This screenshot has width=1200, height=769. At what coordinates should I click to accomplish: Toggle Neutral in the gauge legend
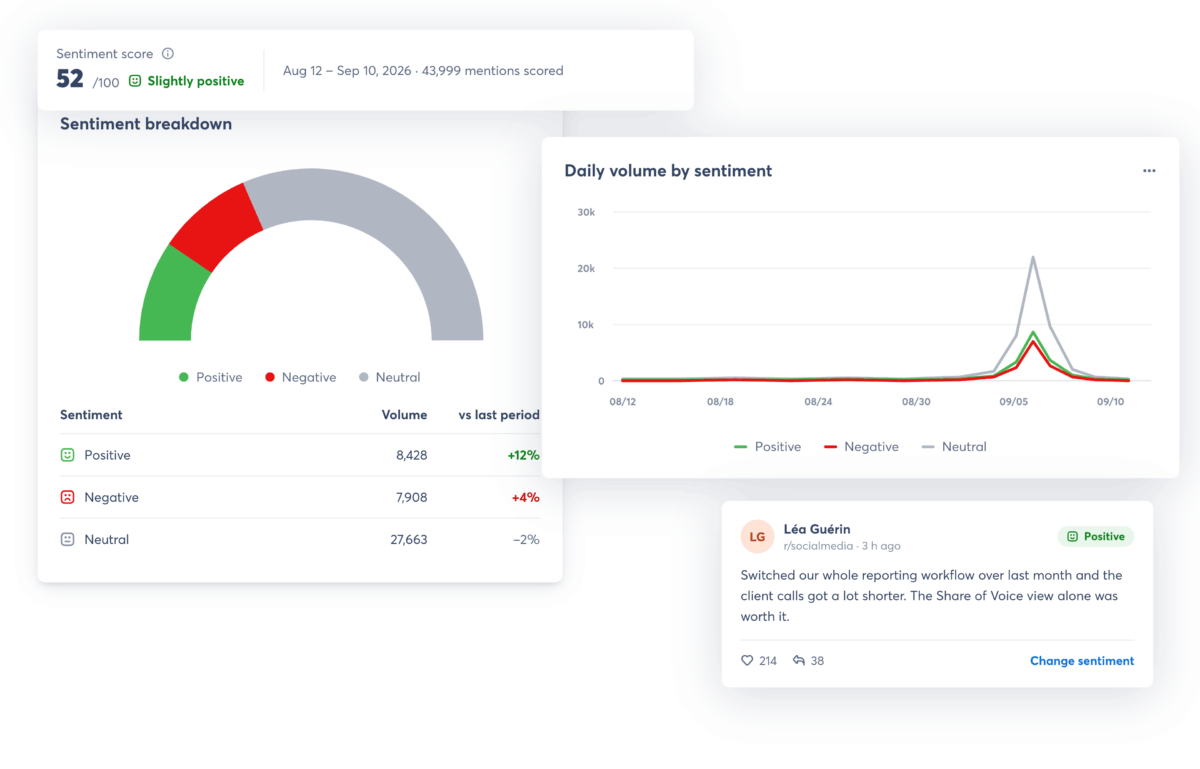389,377
